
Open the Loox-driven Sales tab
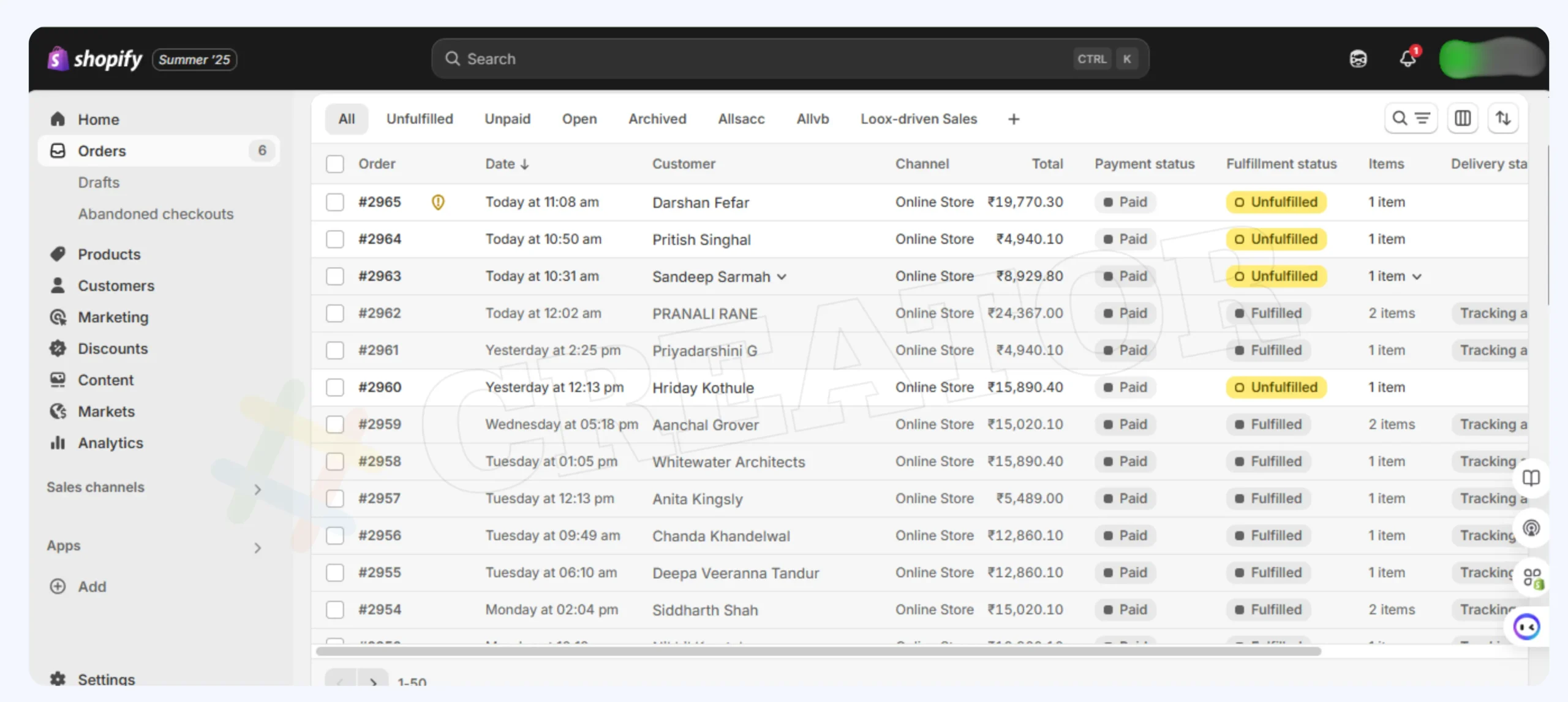point(918,119)
